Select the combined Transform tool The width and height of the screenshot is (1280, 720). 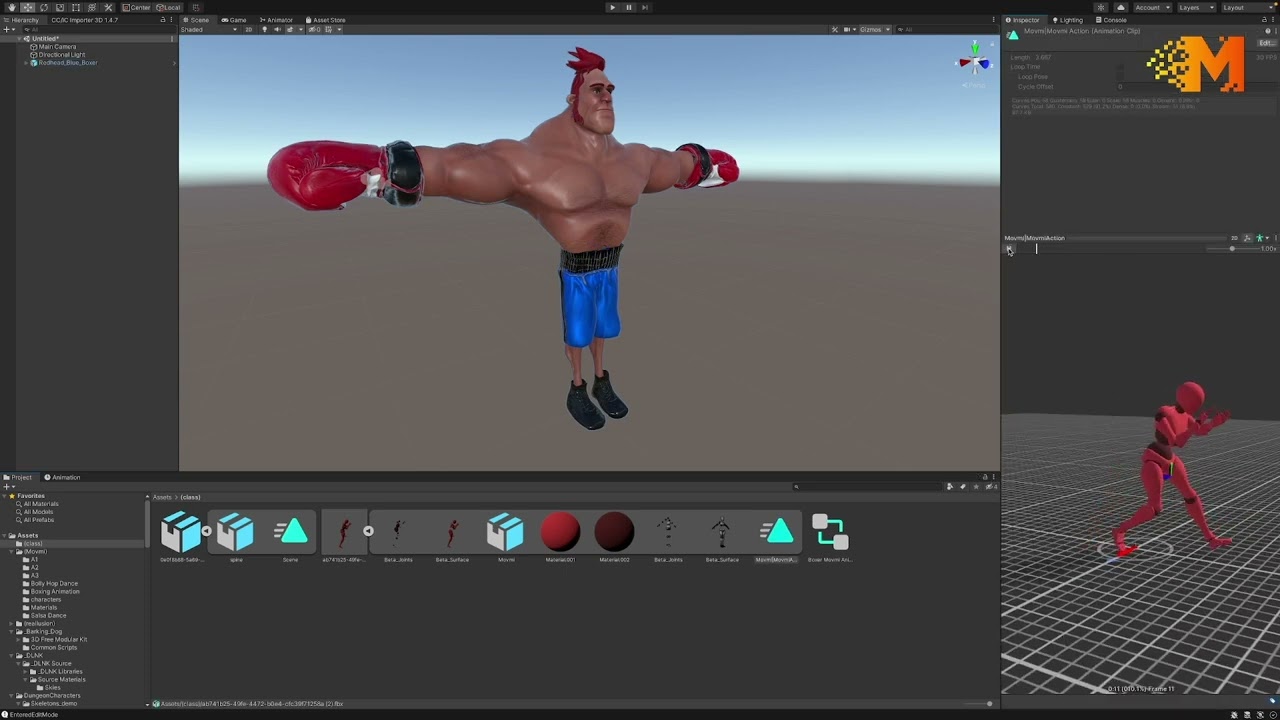[92, 7]
